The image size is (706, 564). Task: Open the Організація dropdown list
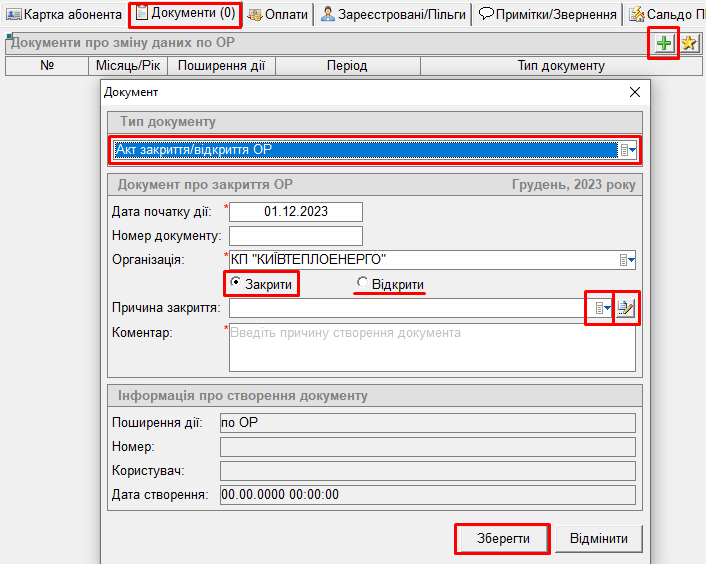628,260
